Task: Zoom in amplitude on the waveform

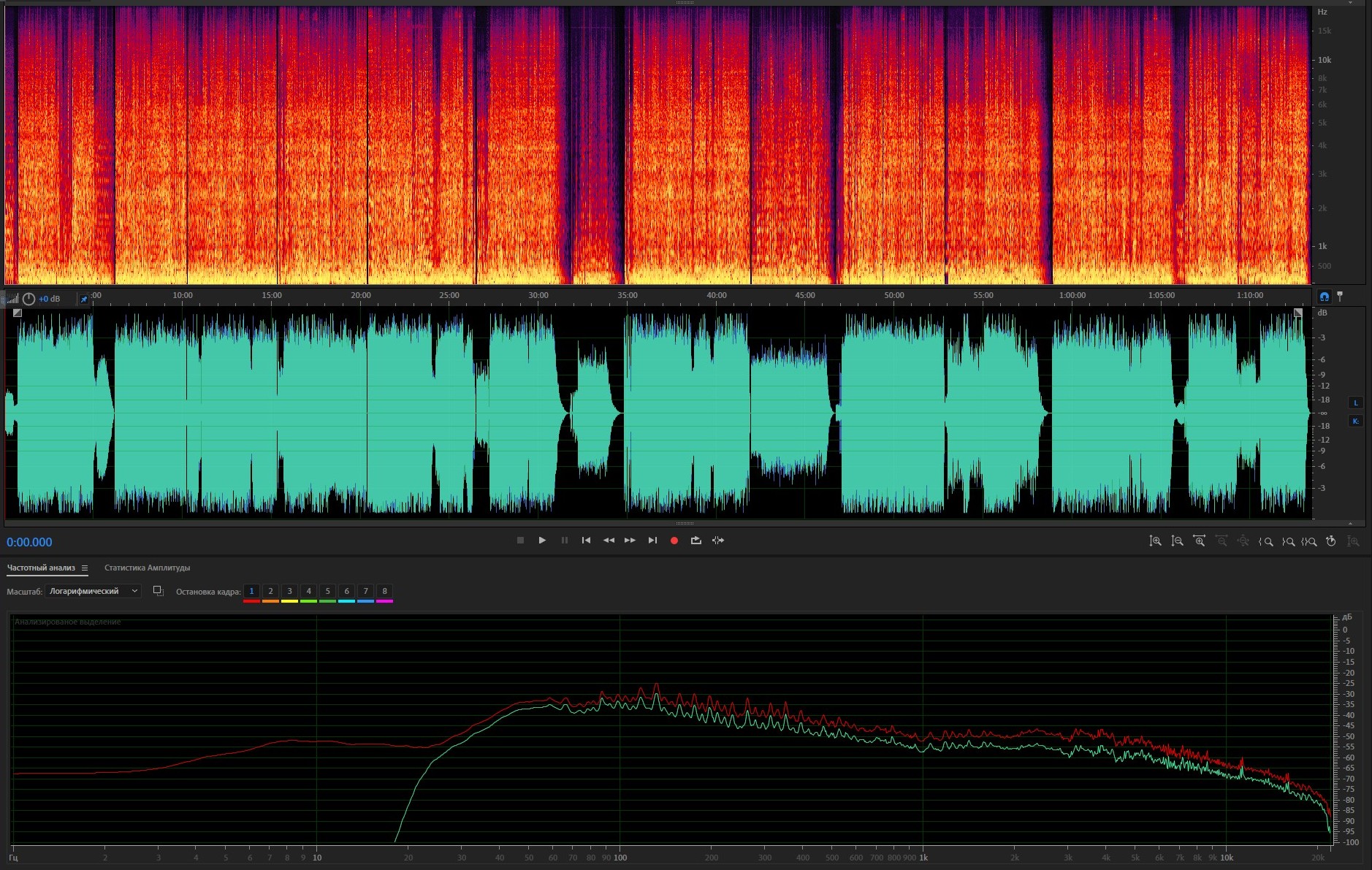Action: click(x=1155, y=541)
